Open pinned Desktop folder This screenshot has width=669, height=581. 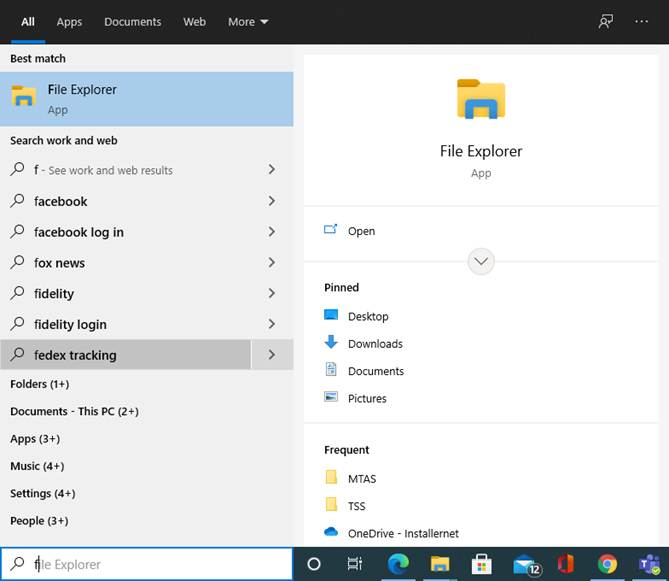[368, 317]
